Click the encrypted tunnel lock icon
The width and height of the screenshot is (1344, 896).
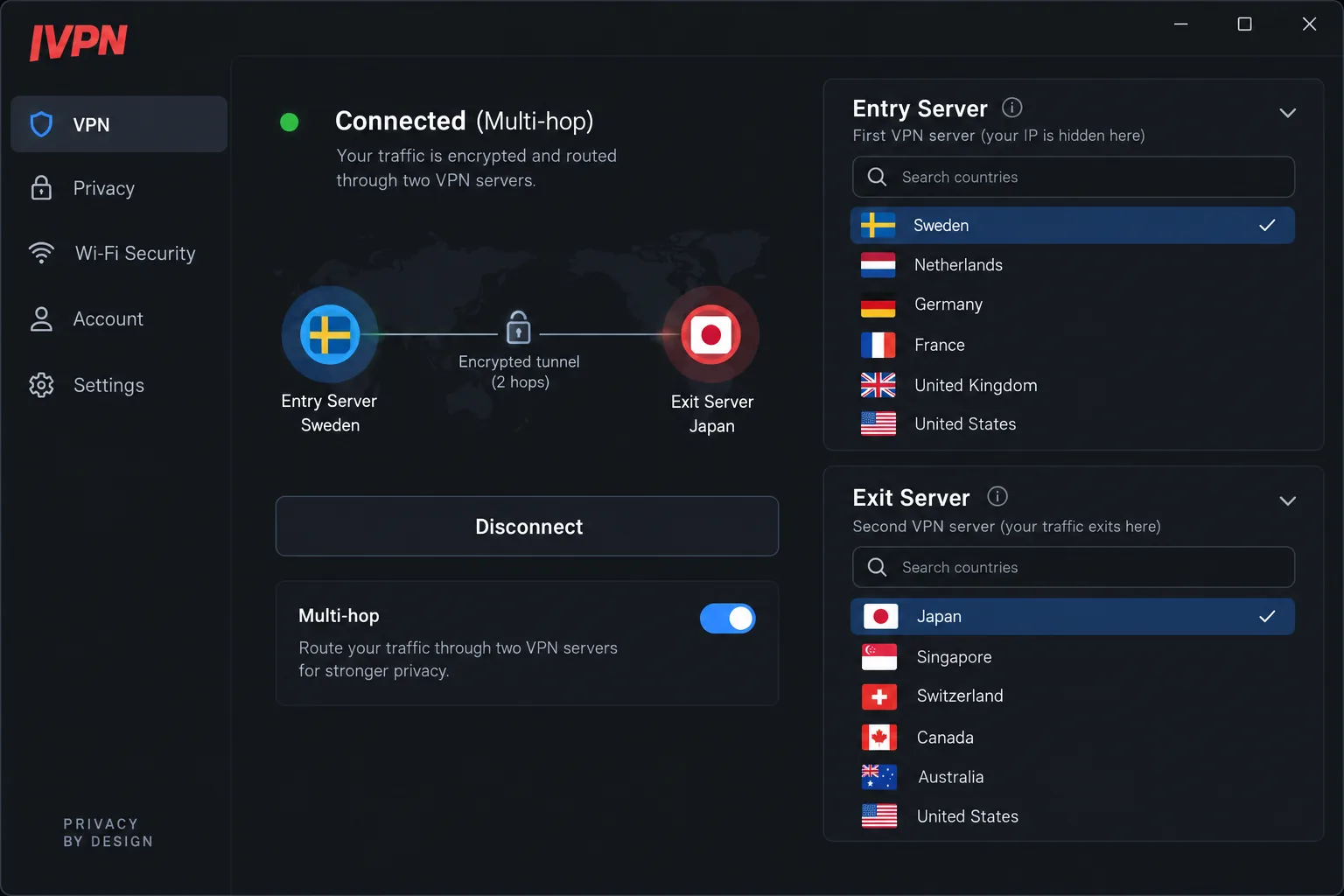pos(518,327)
